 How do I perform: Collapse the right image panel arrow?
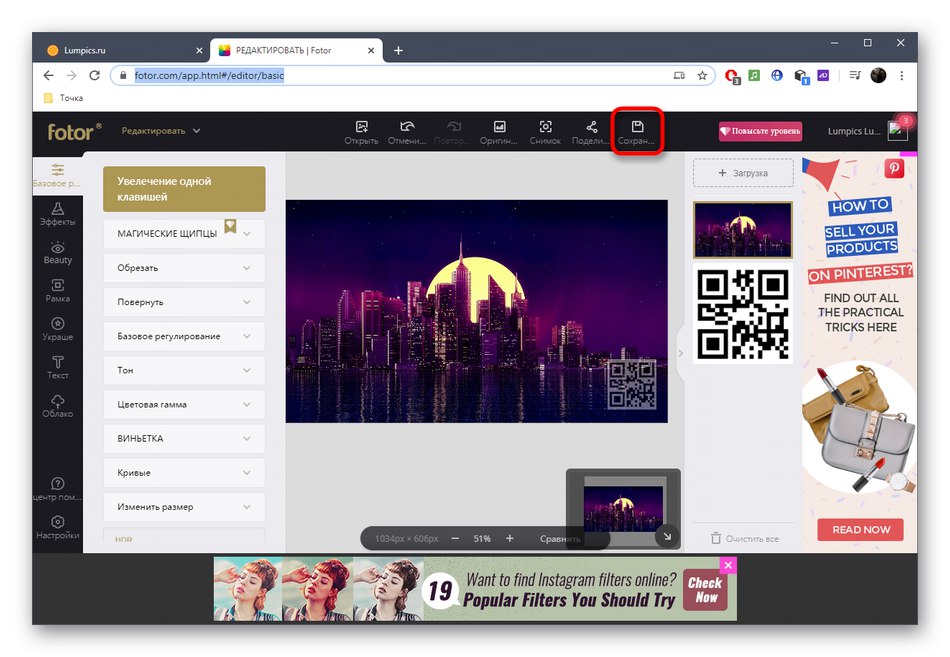[680, 353]
